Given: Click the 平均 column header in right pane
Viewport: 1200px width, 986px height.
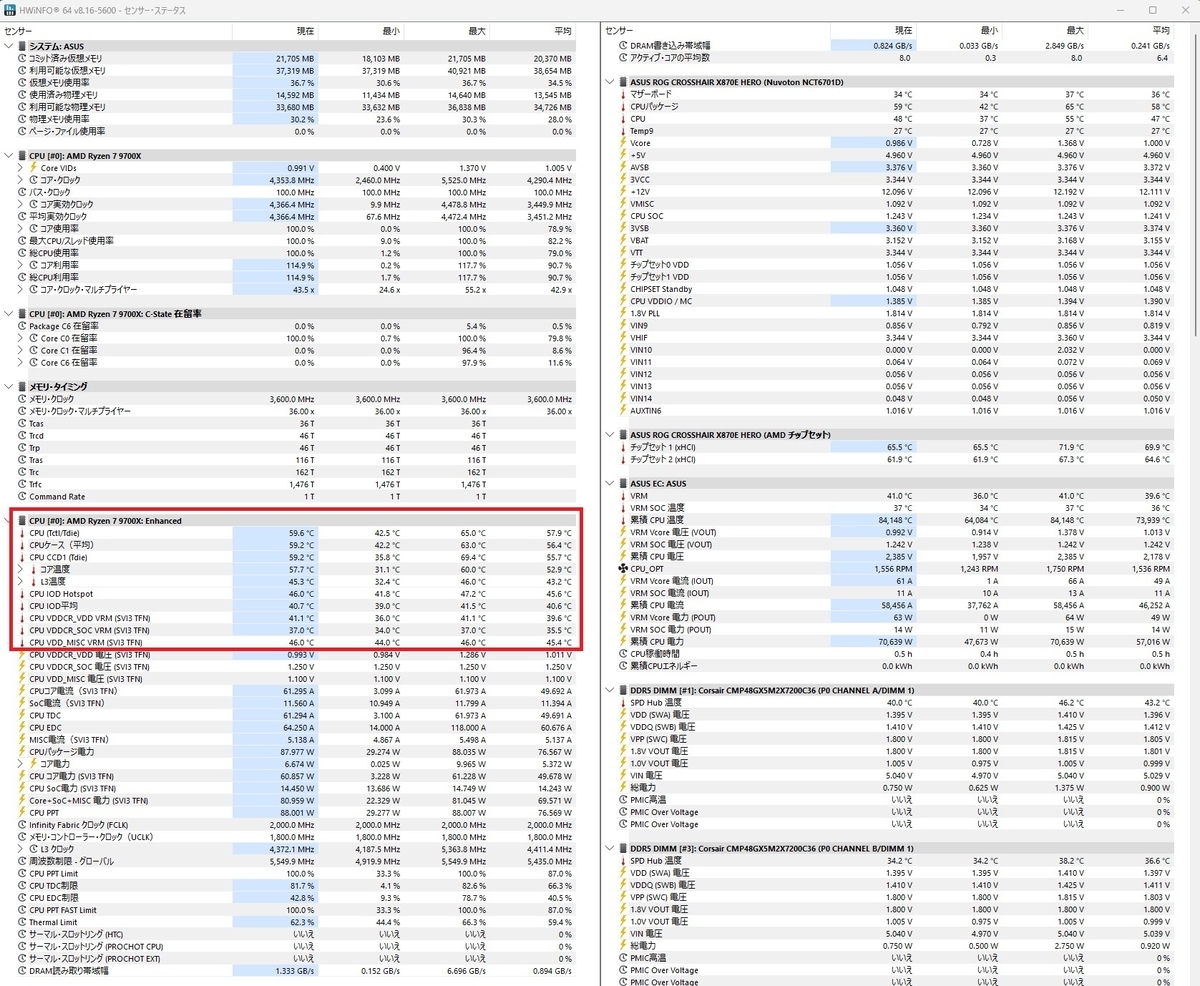Looking at the screenshot, I should pos(1130,31).
